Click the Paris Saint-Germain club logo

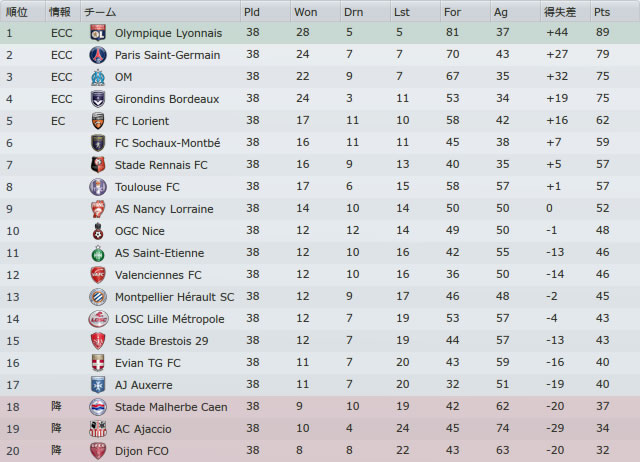[98, 55]
